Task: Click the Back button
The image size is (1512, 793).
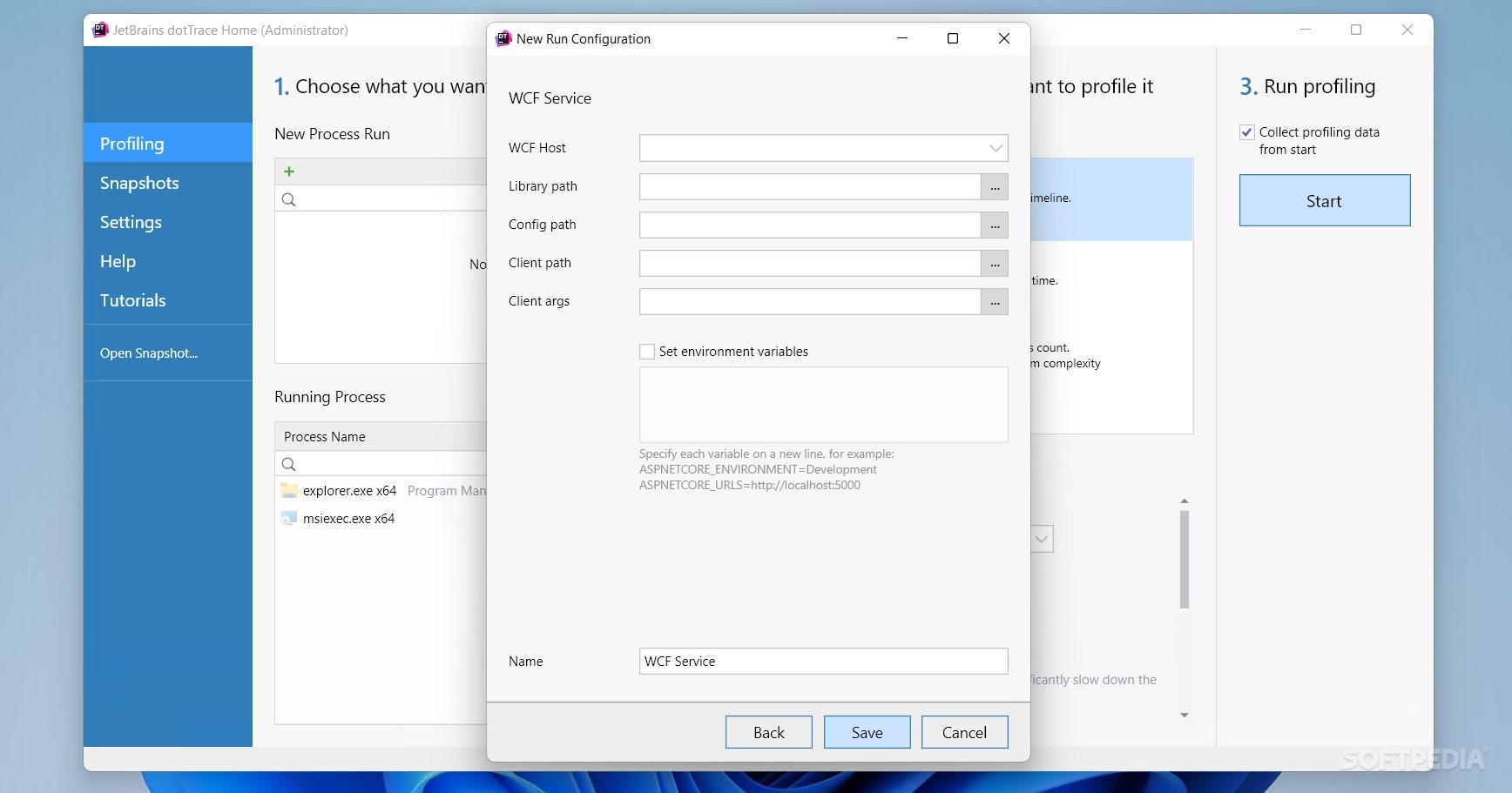Action: point(769,732)
